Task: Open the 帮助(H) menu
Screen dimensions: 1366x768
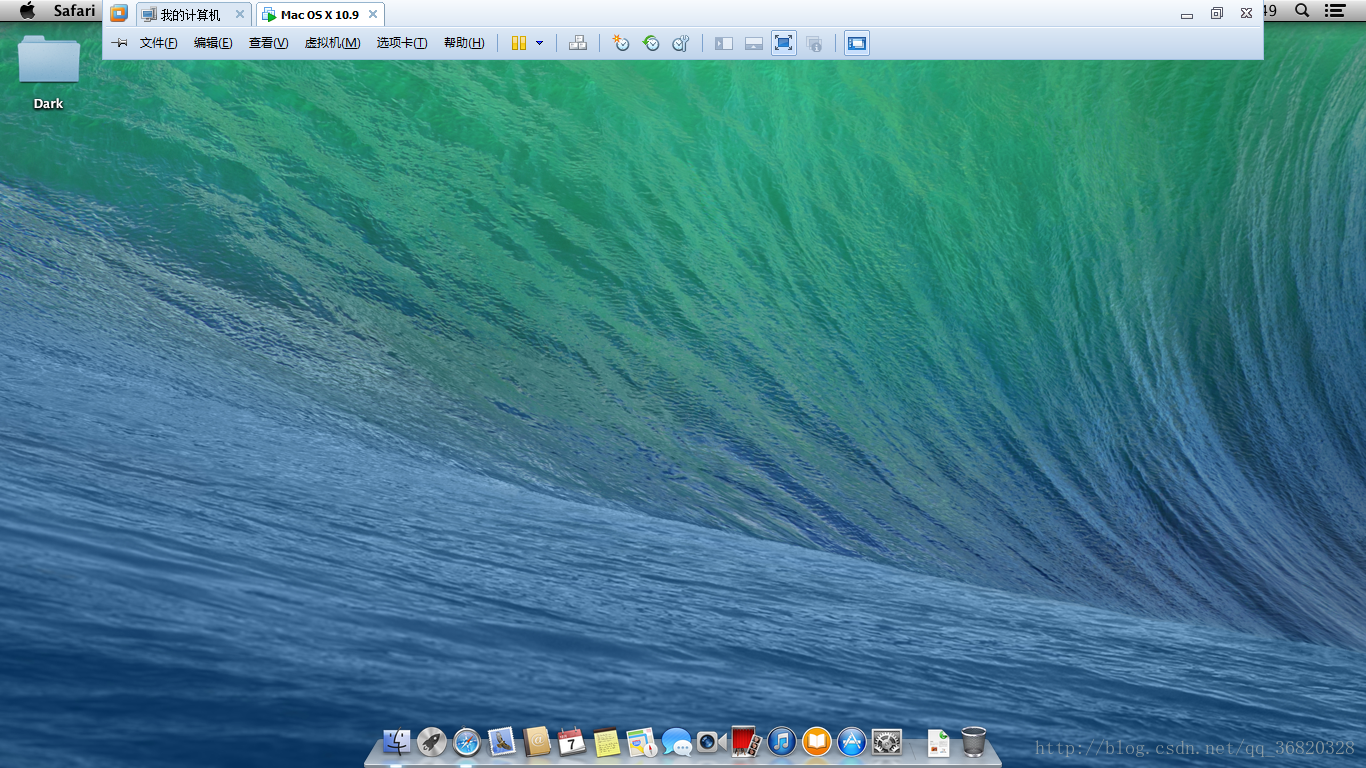Action: (463, 43)
